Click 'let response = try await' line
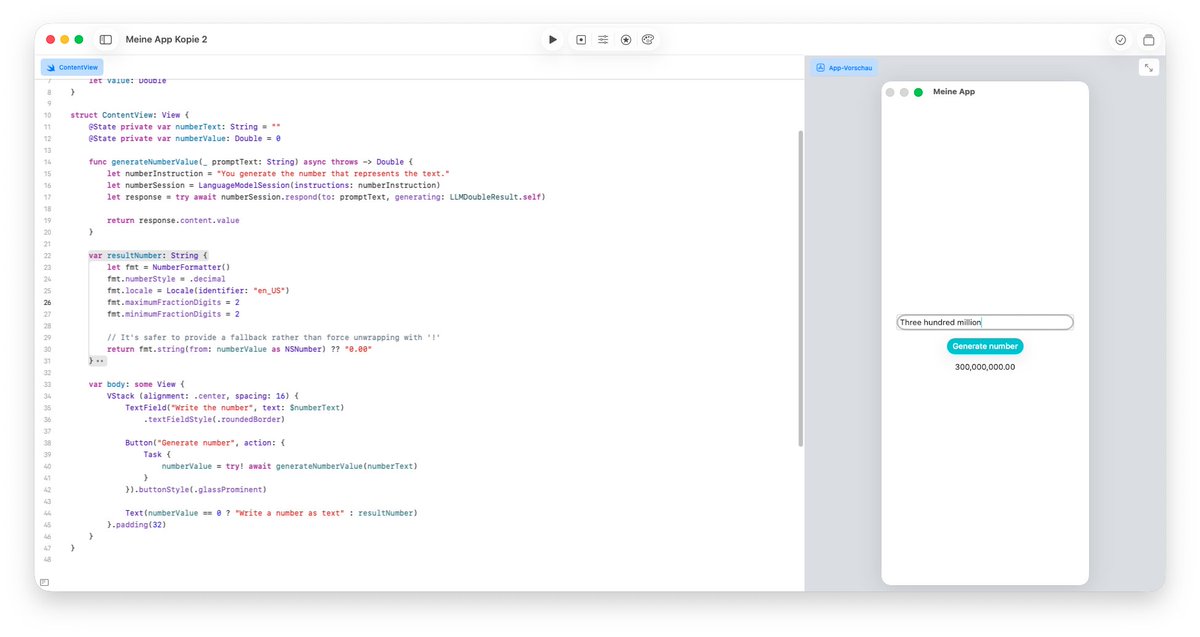The image size is (1200, 637). 326,197
